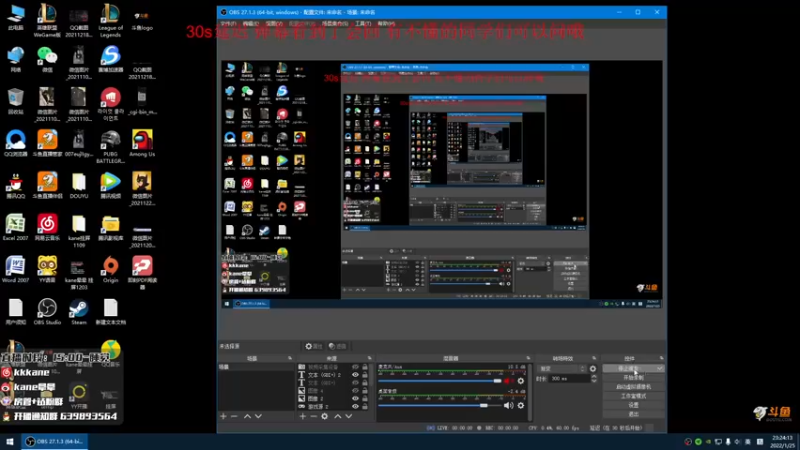Open the OBS Studio desktop shortcut
The height and width of the screenshot is (450, 800).
[47, 312]
